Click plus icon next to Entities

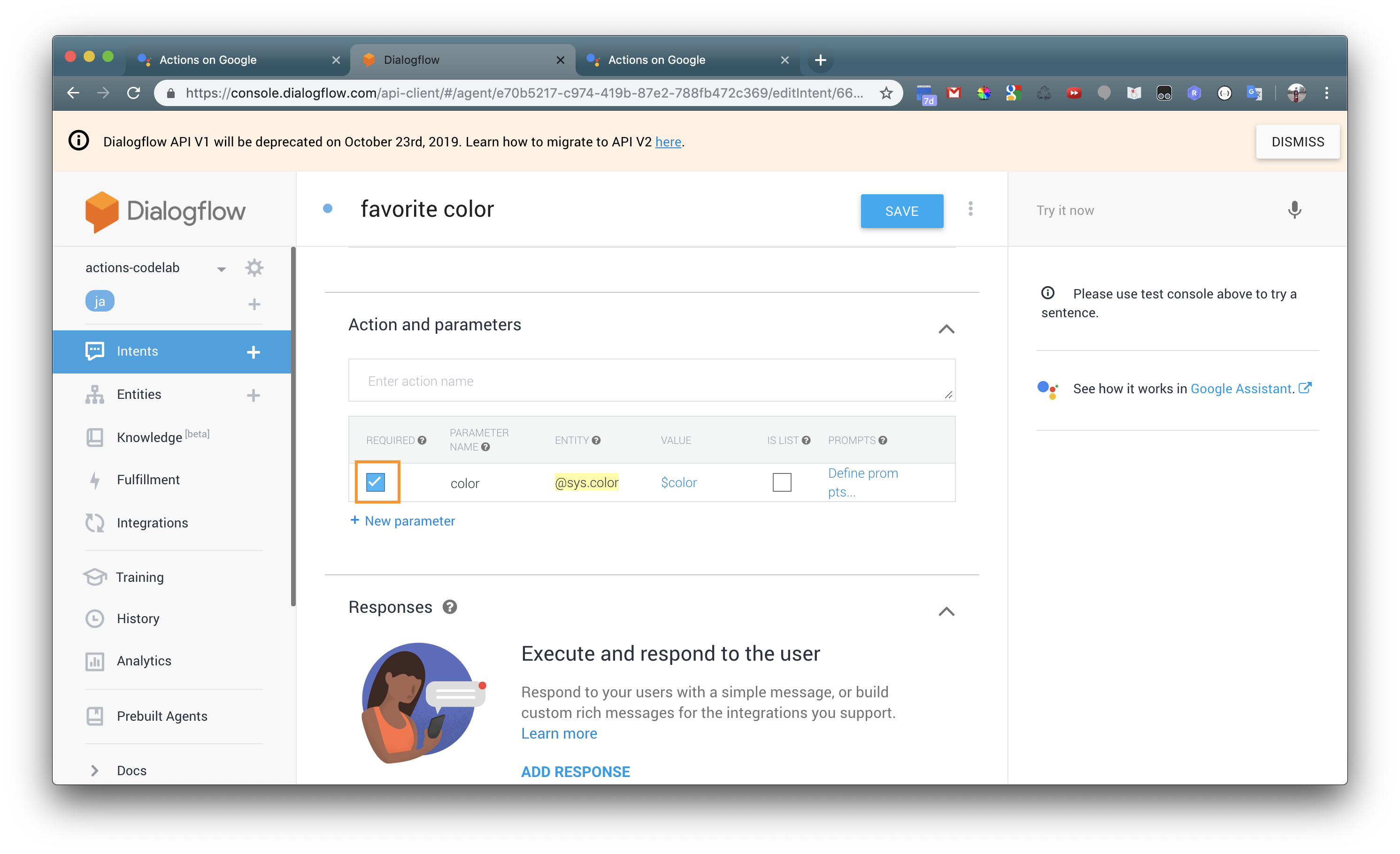pos(254,395)
